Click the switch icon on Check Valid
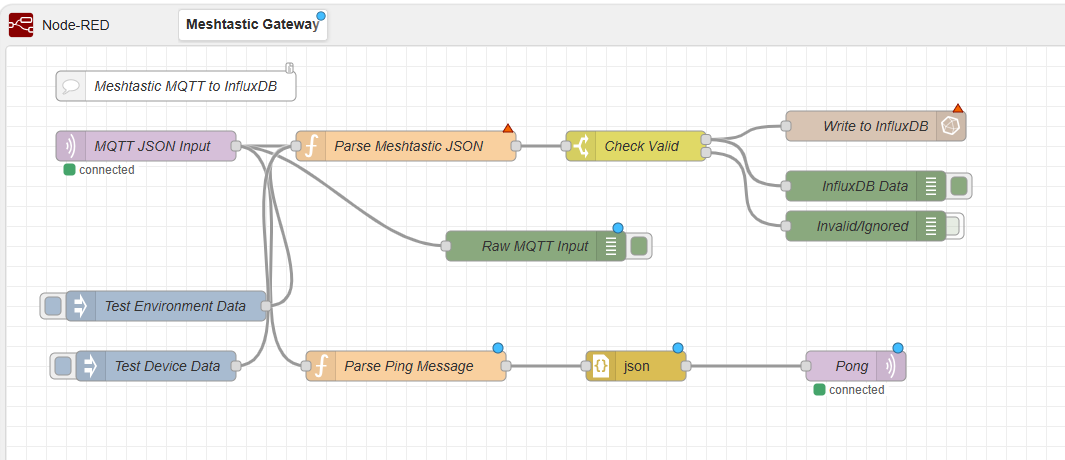Image resolution: width=1065 pixels, height=460 pixels. tap(581, 146)
